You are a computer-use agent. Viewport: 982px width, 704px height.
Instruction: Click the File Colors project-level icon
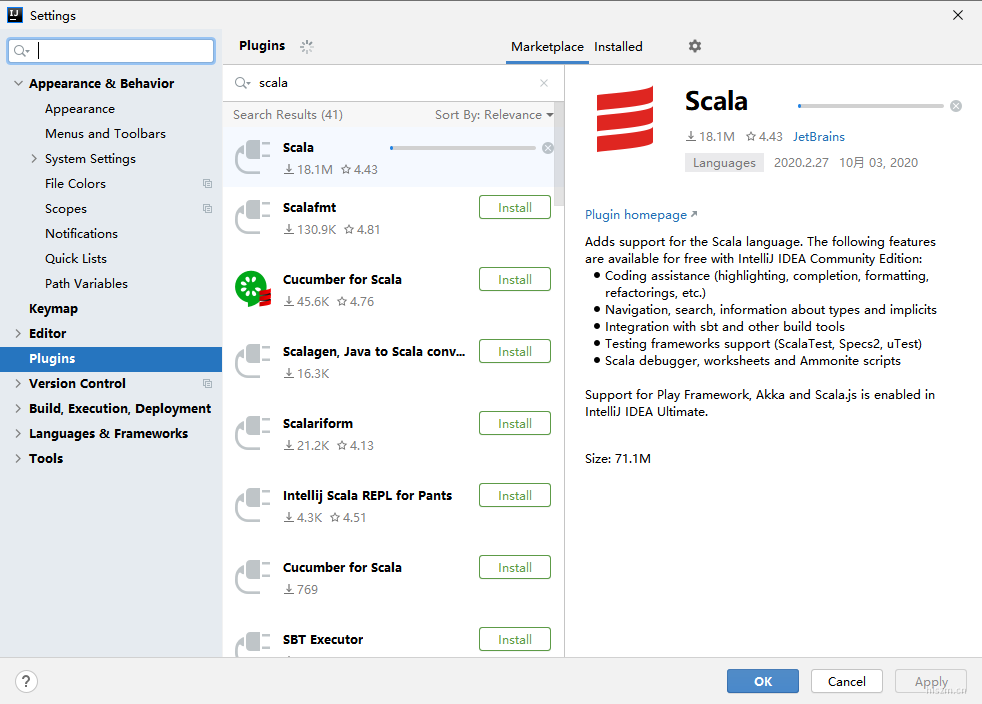pos(207,184)
